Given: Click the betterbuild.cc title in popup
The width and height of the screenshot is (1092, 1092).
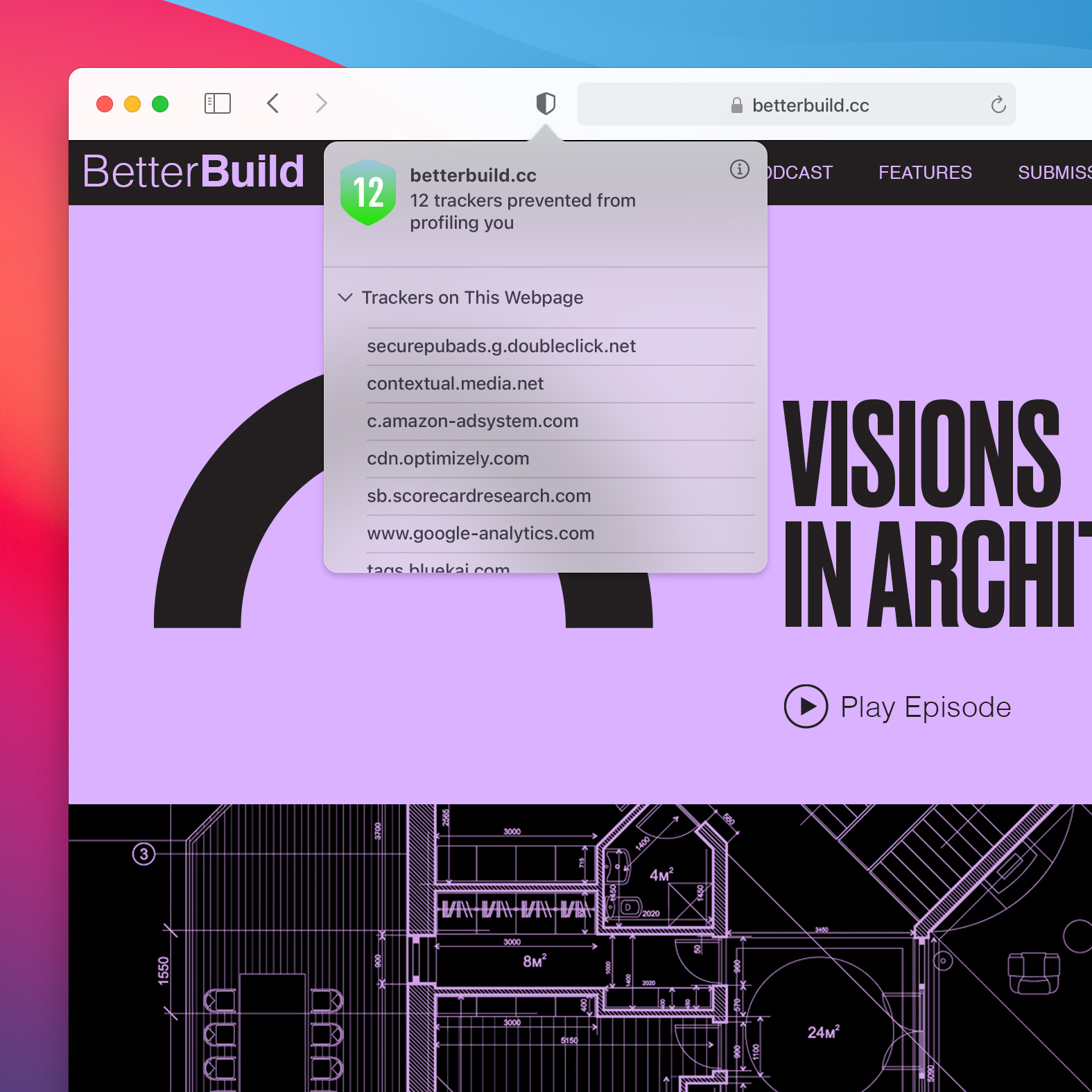Looking at the screenshot, I should point(473,175).
